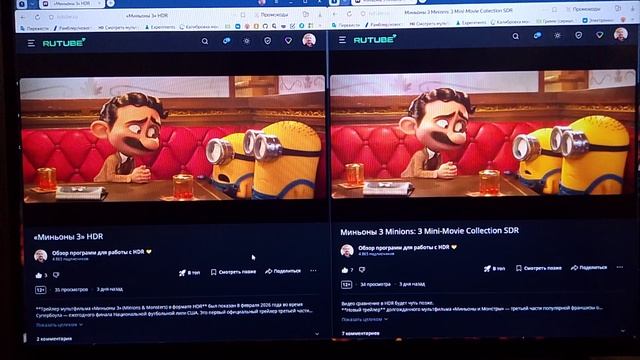Open channel name under HDR video
640x360 pixels.
click(102, 252)
